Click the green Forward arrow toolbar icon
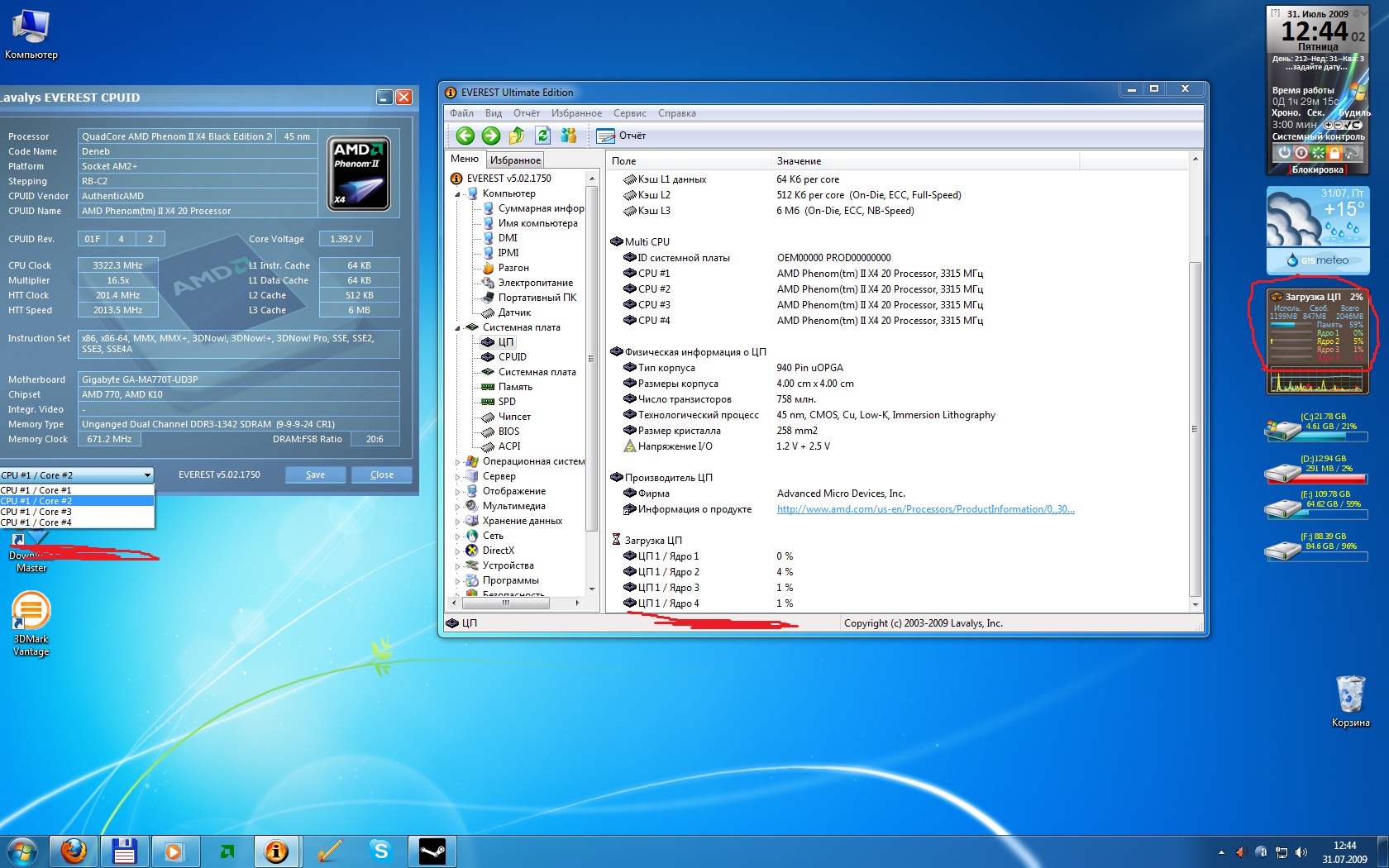This screenshot has width=1389, height=868. tap(491, 136)
